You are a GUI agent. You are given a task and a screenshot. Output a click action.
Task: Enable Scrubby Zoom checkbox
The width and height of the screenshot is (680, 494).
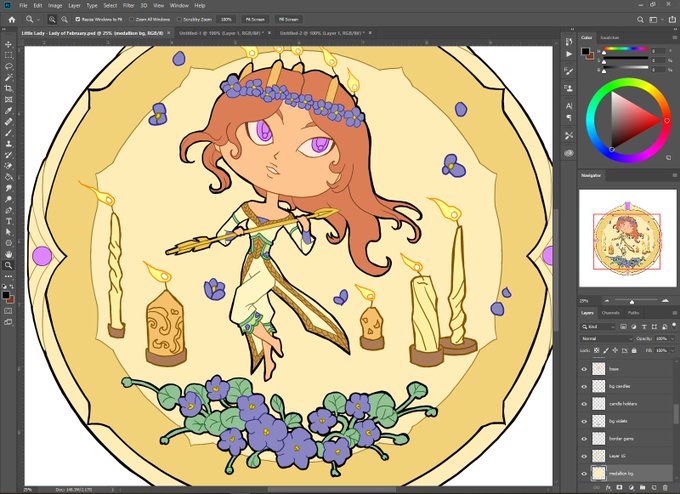[x=179, y=20]
